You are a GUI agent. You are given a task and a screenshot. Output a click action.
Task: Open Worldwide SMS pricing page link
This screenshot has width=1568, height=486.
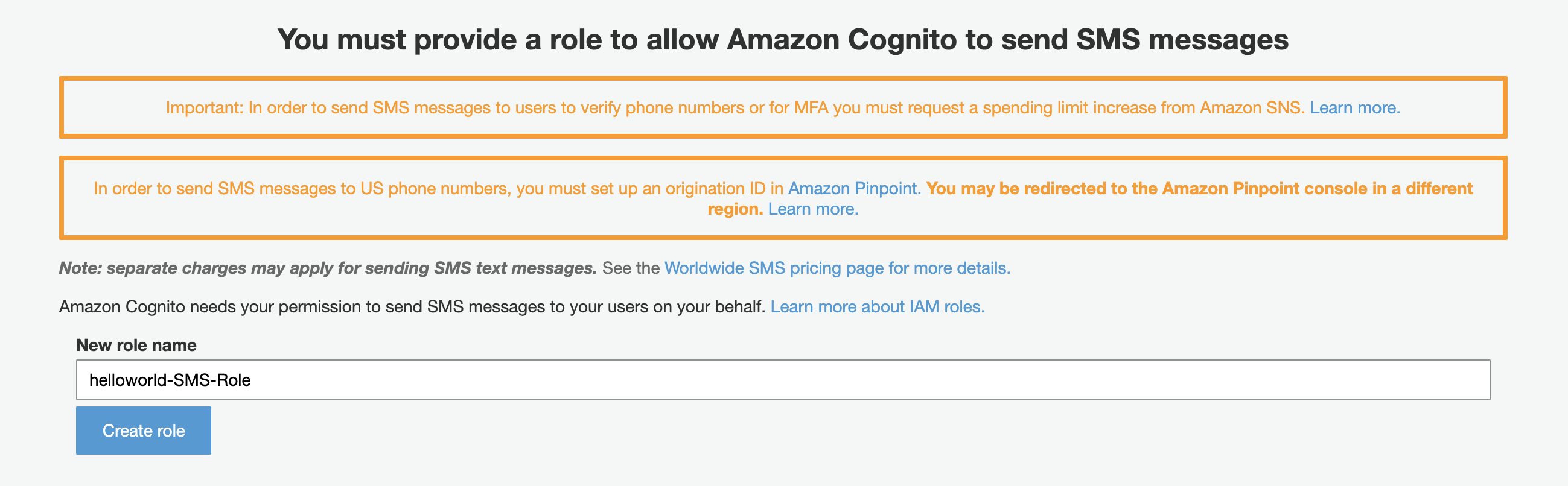pos(837,268)
